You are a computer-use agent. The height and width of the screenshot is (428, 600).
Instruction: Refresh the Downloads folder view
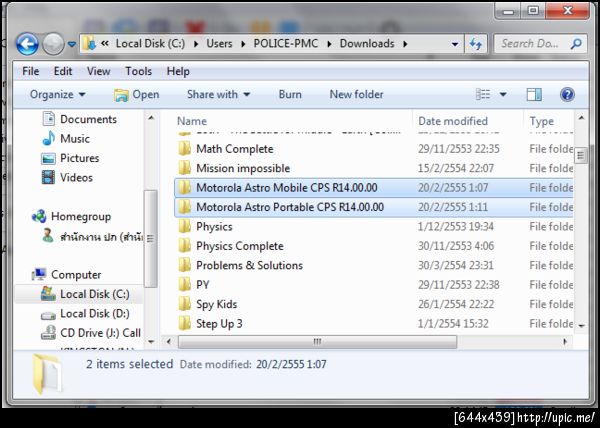[x=475, y=44]
